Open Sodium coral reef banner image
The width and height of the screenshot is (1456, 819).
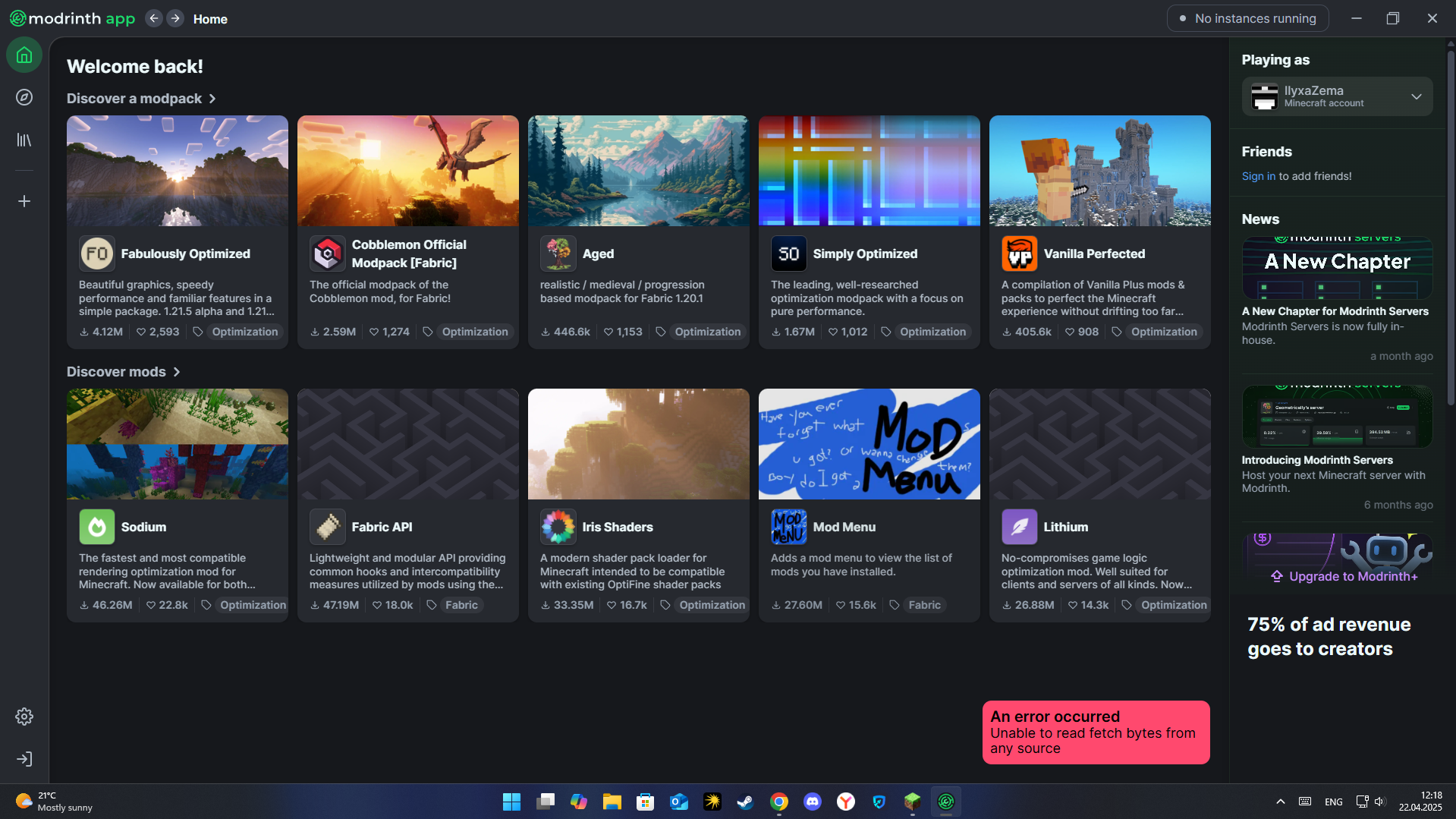click(178, 444)
